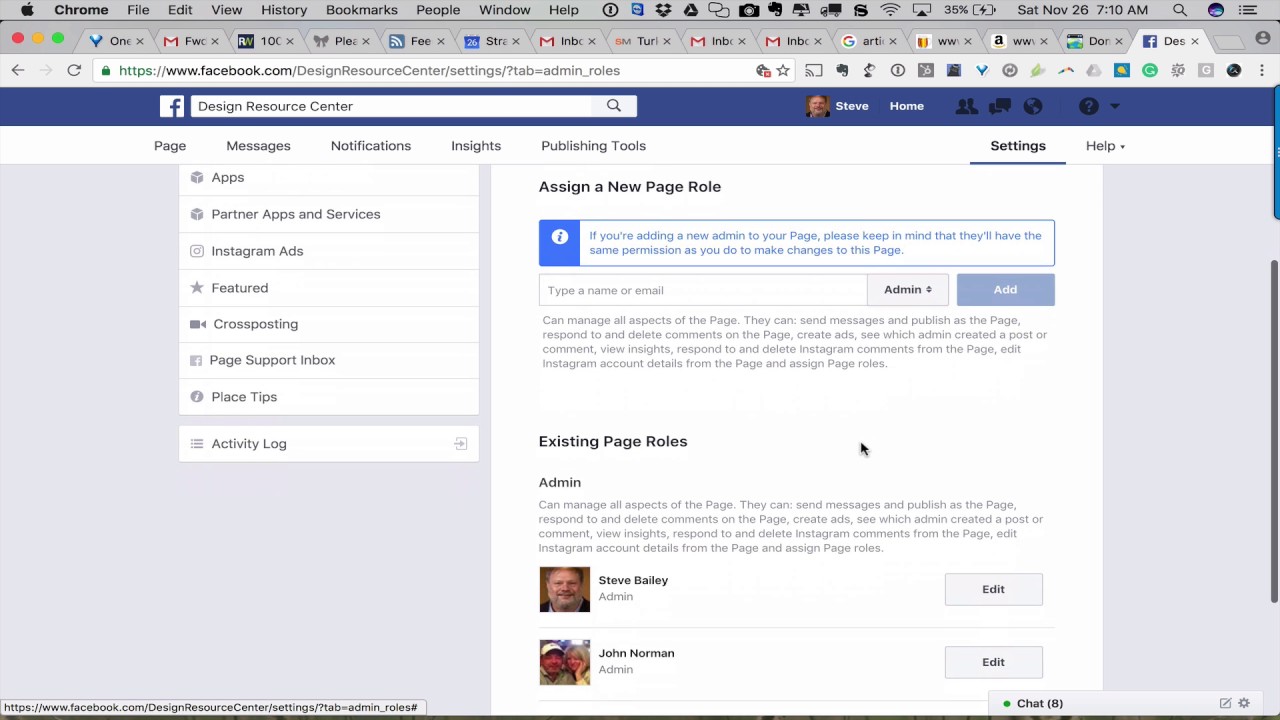Click Steve profile picture in header
This screenshot has height=720, width=1280.
coord(817,106)
